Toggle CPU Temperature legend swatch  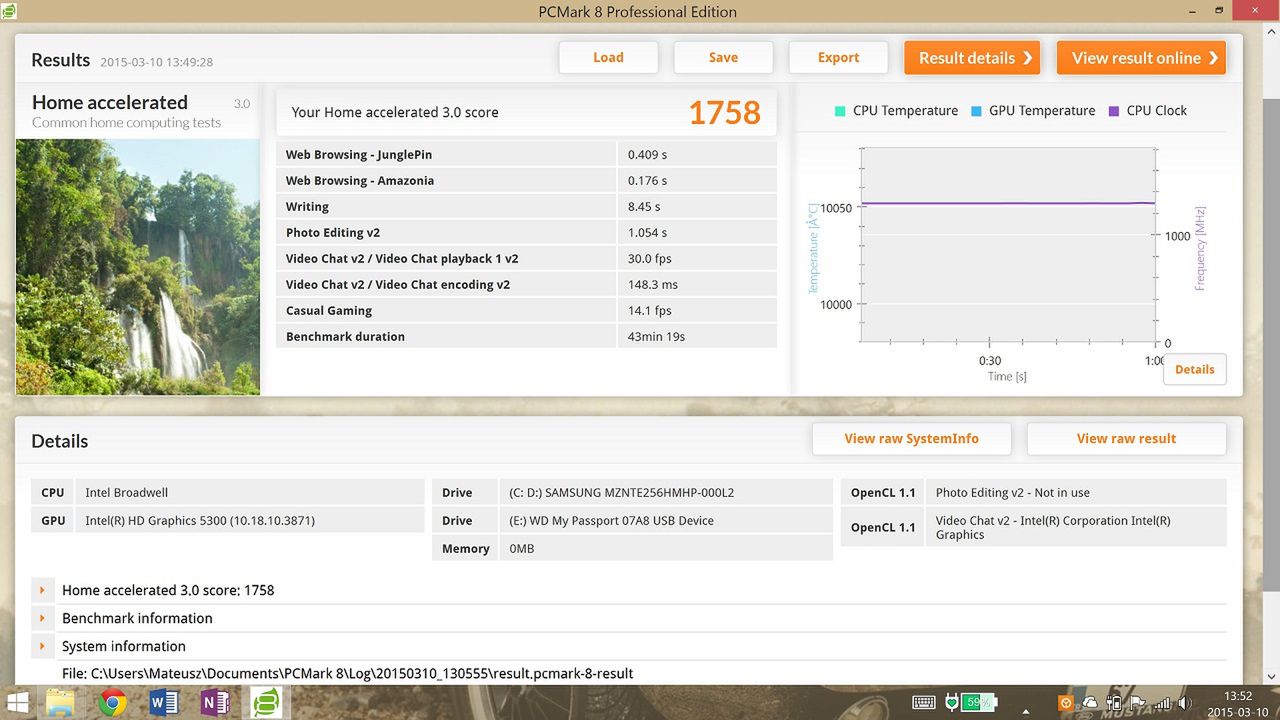840,111
